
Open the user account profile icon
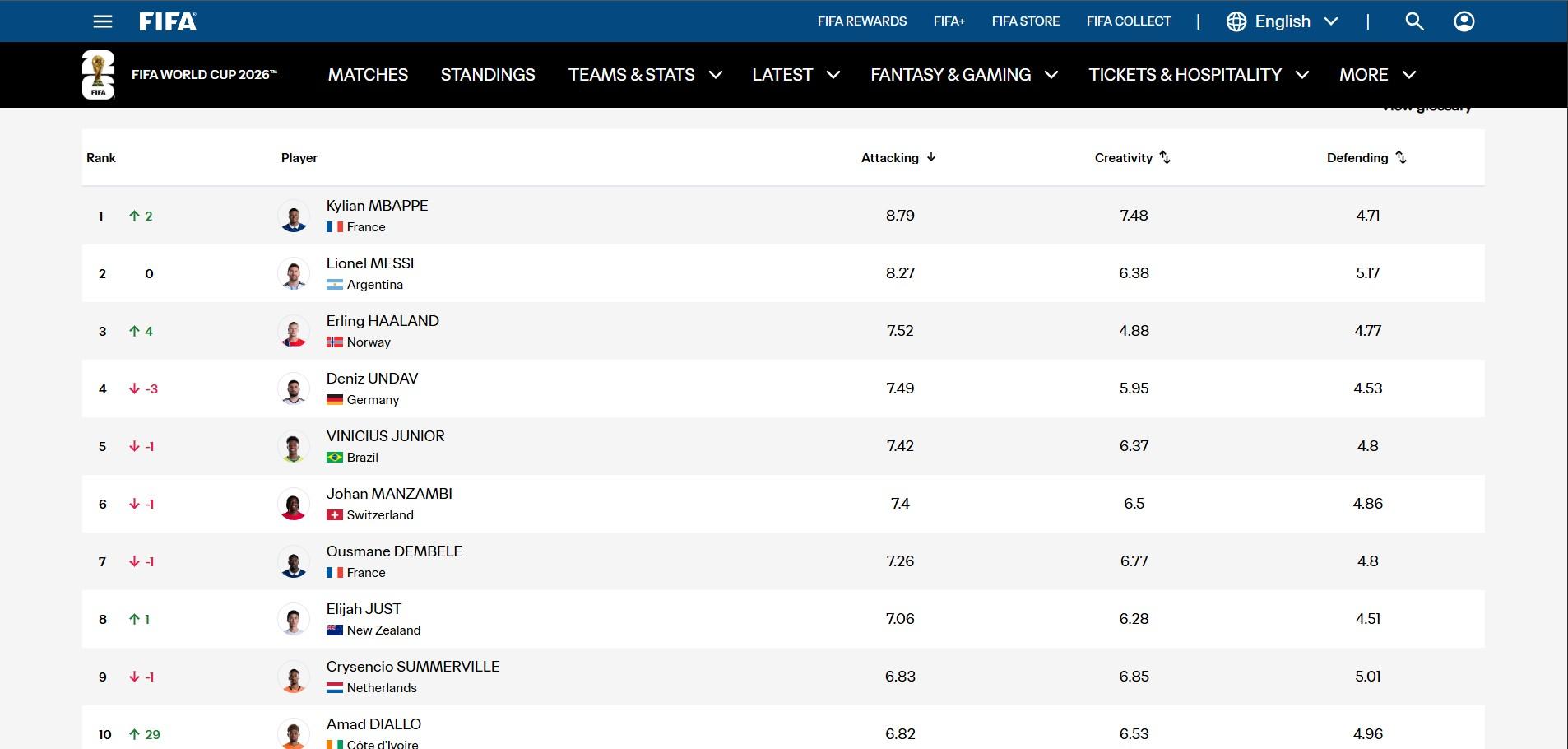point(1464,21)
